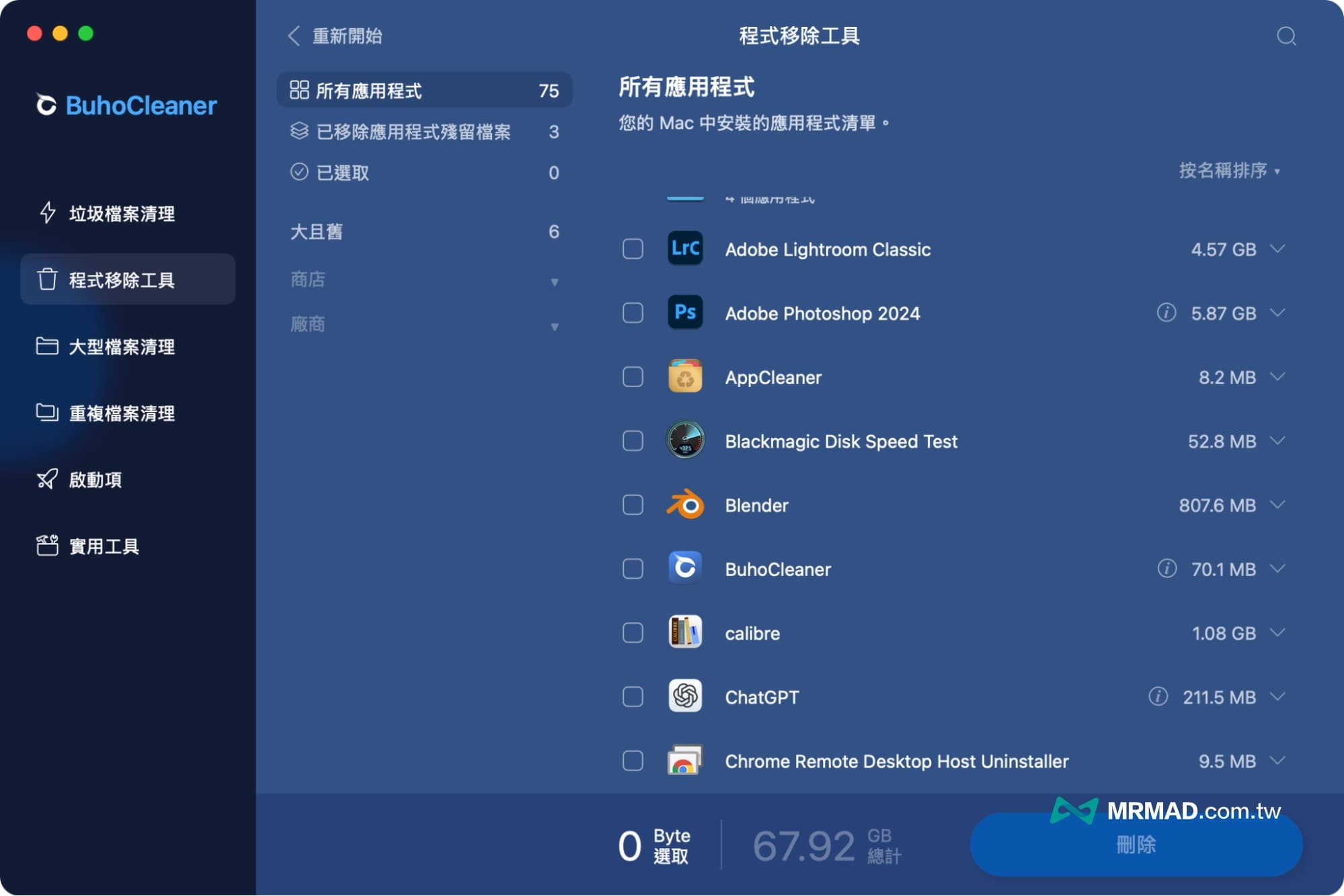Click info icon next to Adobe Photoshop 2024
1344x896 pixels.
[x=1166, y=313]
